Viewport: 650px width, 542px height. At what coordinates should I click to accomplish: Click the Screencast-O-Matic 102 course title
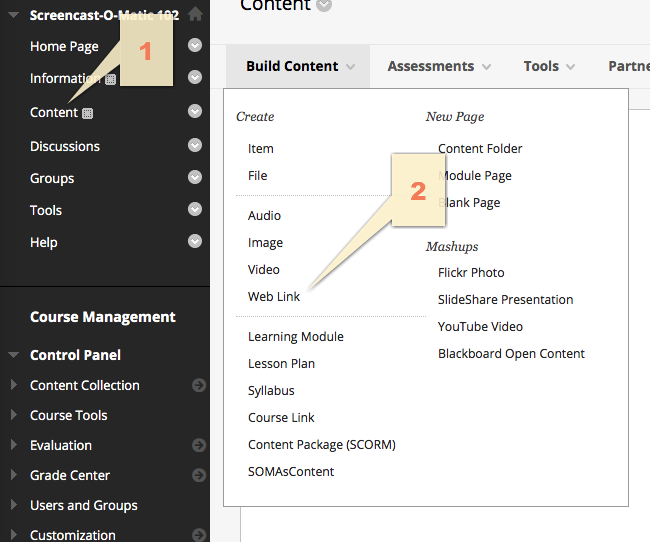point(104,15)
